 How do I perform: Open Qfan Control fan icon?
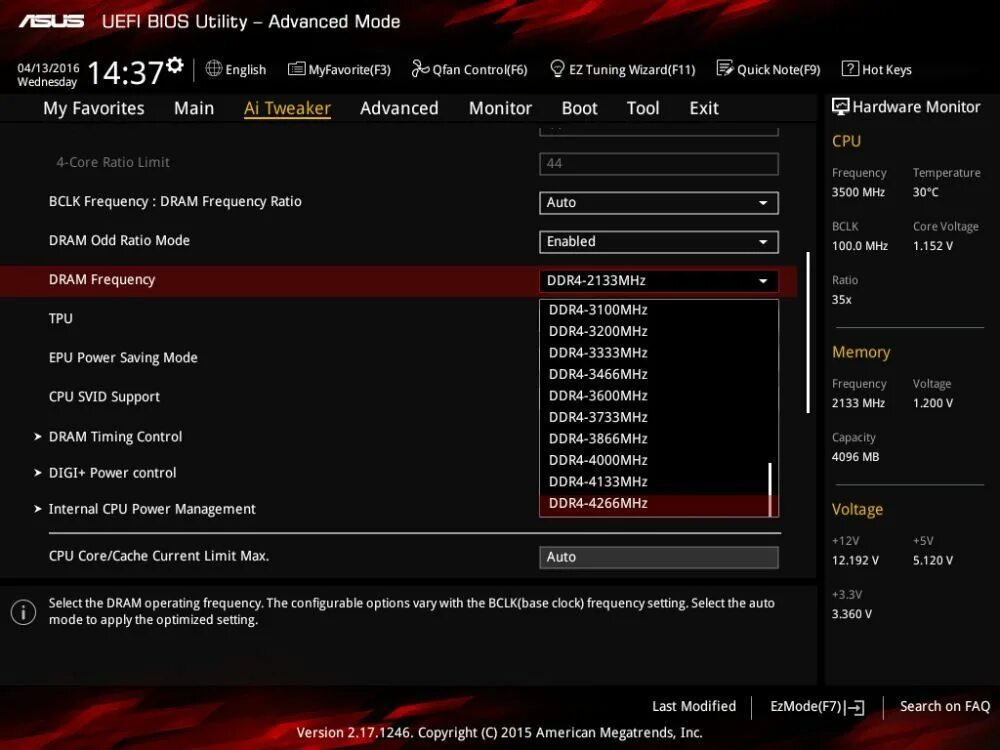pyautogui.click(x=420, y=68)
